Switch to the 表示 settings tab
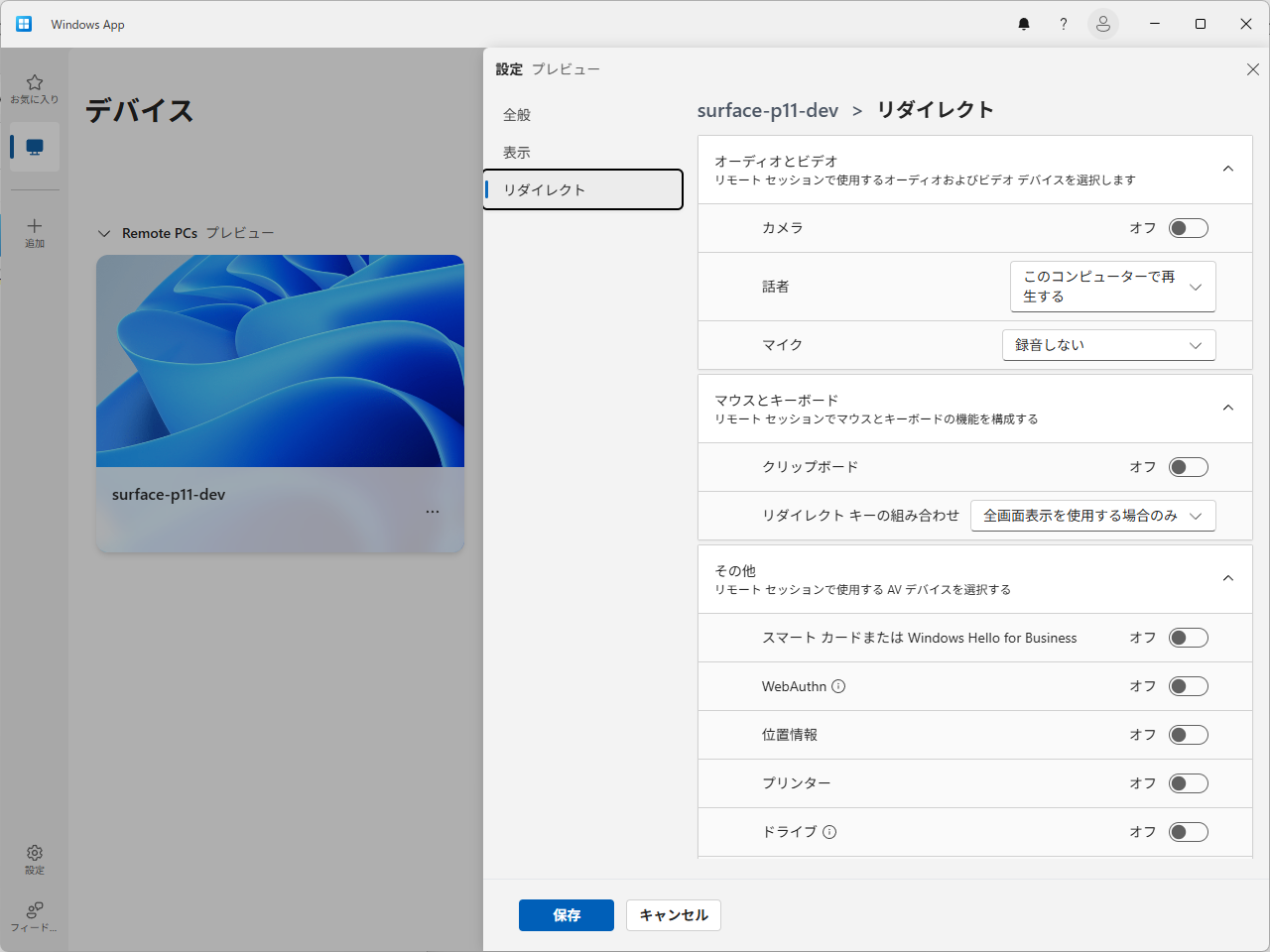Screen dimensions: 1270x952 click(583, 153)
